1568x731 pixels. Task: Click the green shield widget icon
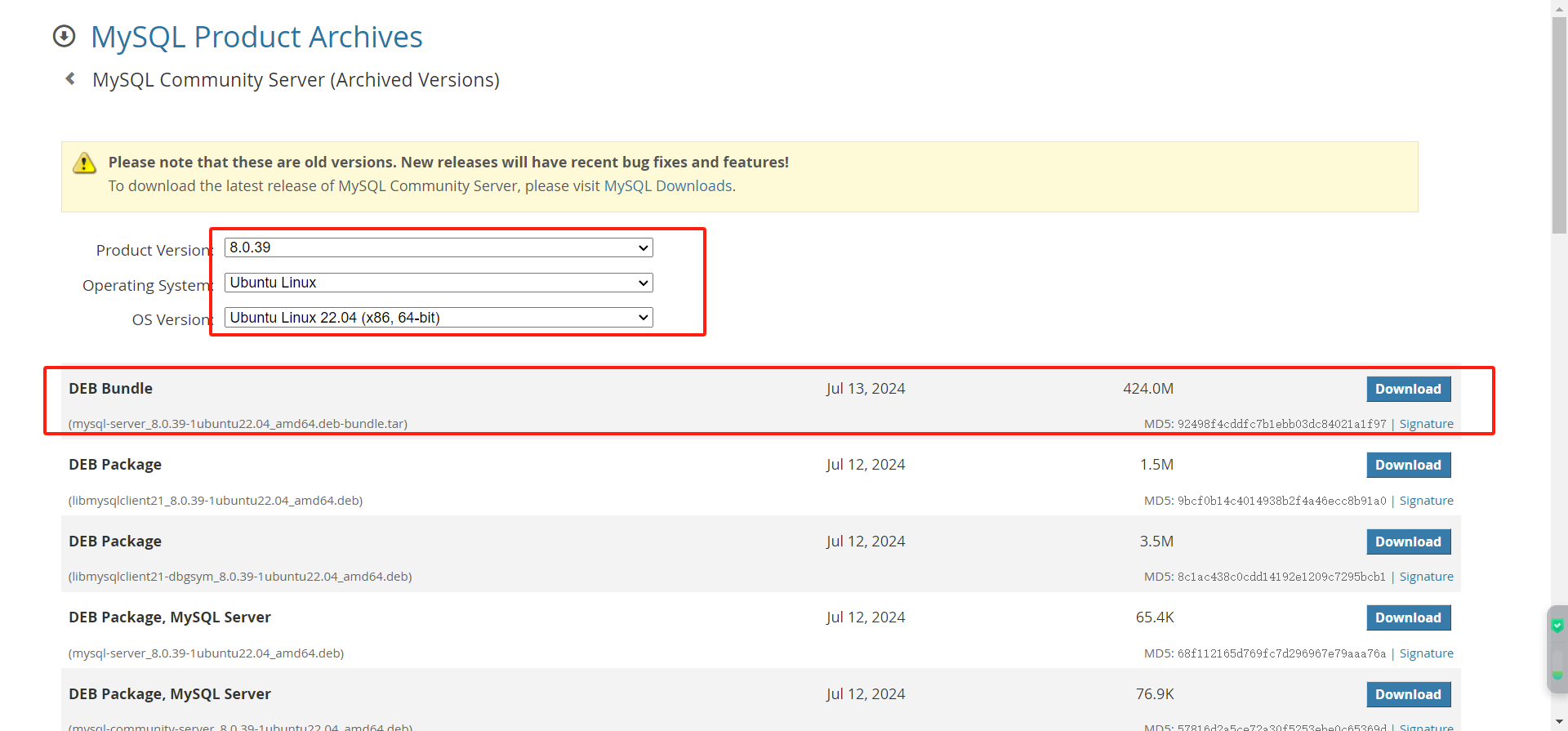click(1557, 626)
